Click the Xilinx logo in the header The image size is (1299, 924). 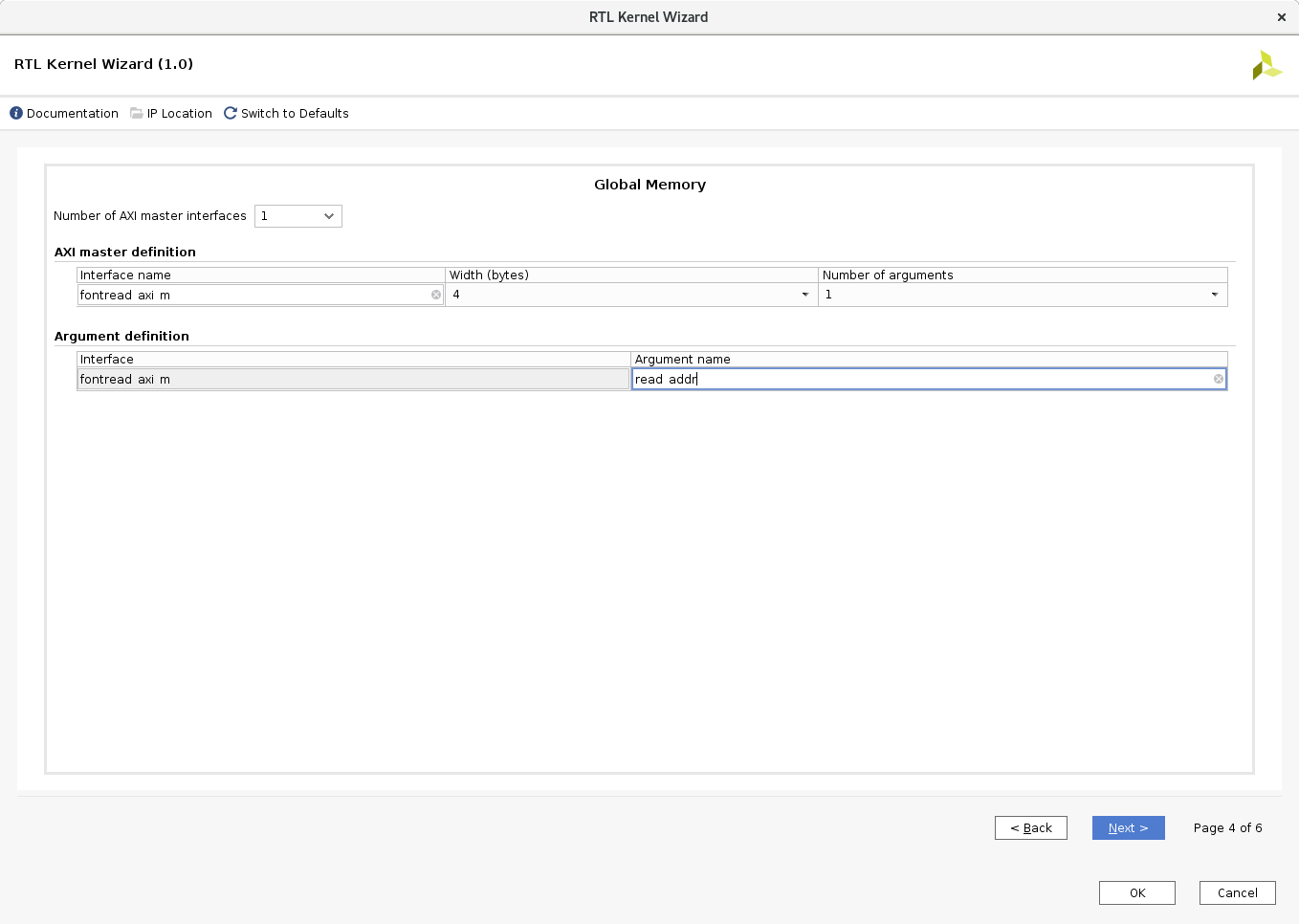1266,65
